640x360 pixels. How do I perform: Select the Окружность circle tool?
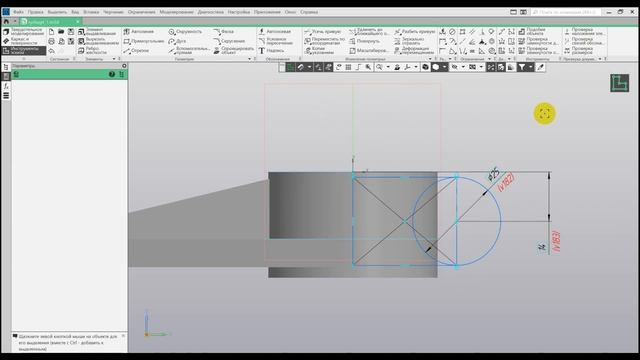[x=185, y=31]
